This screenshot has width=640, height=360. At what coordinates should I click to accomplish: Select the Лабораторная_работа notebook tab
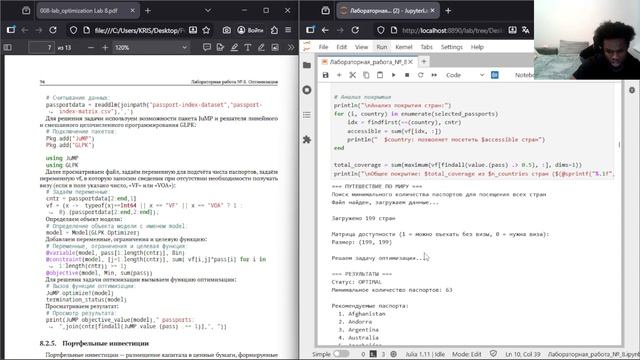click(x=367, y=62)
